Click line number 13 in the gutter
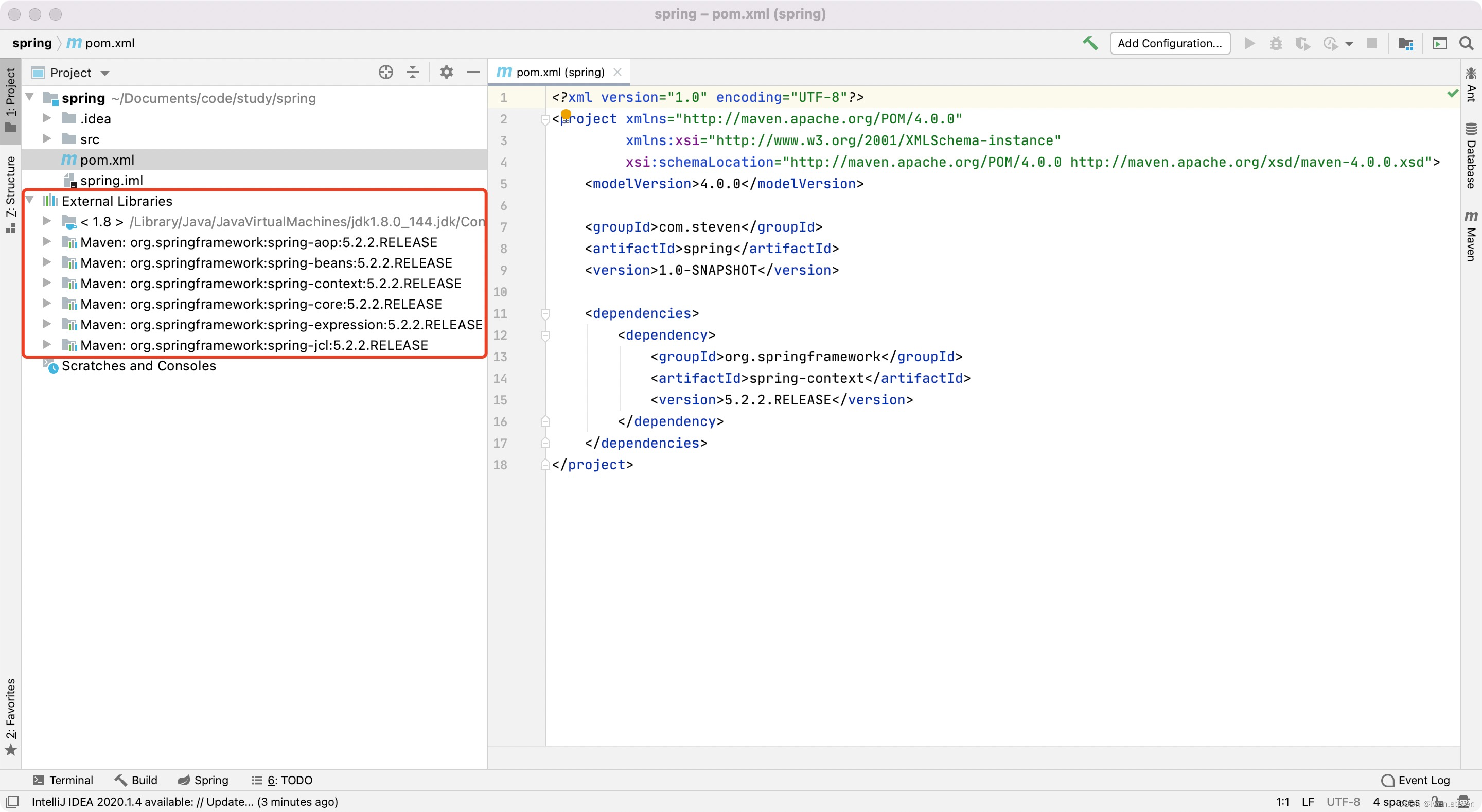1482x812 pixels. coord(500,357)
